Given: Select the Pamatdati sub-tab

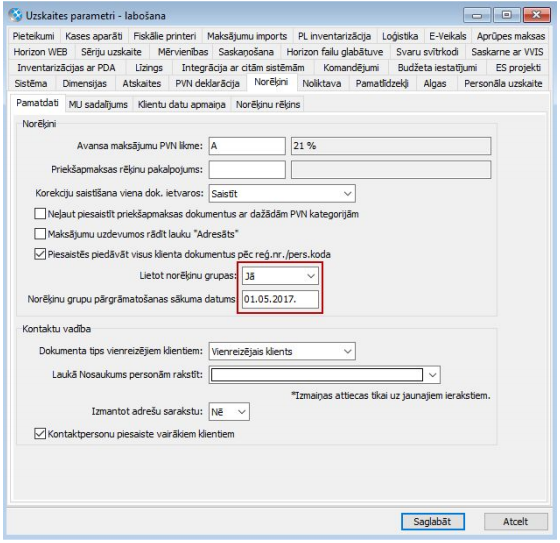Looking at the screenshot, I should point(37,103).
